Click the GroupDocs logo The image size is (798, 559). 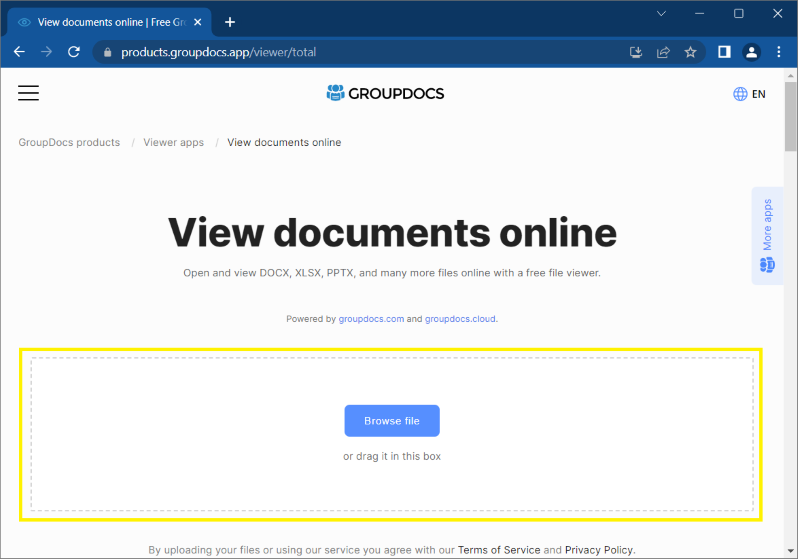tap(385, 93)
